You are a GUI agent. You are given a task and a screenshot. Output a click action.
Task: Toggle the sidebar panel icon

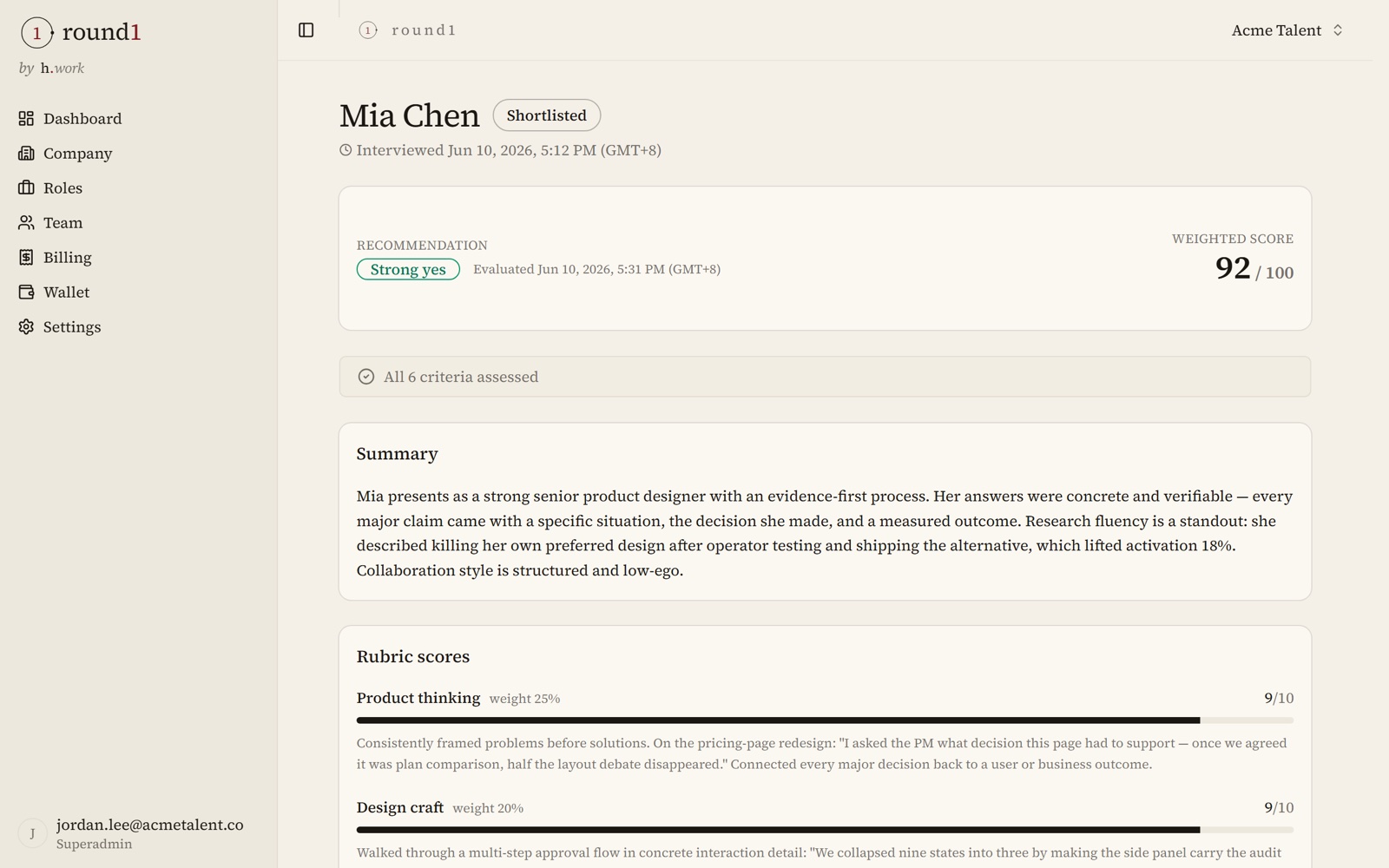[306, 30]
